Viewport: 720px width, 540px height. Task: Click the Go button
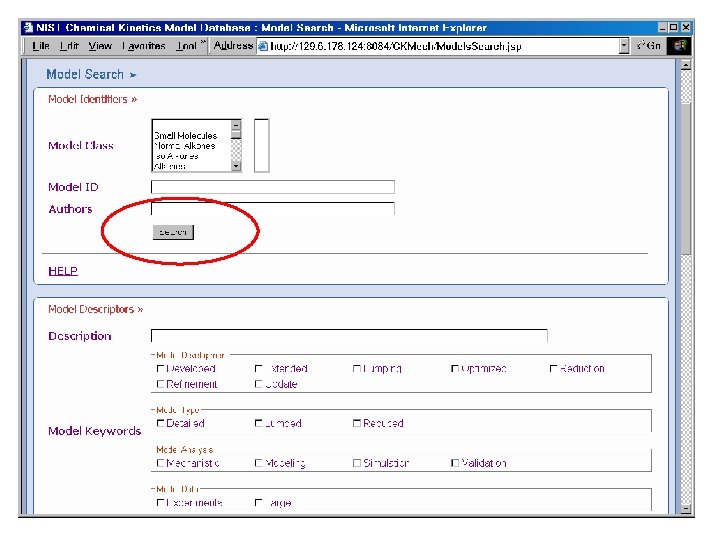649,46
